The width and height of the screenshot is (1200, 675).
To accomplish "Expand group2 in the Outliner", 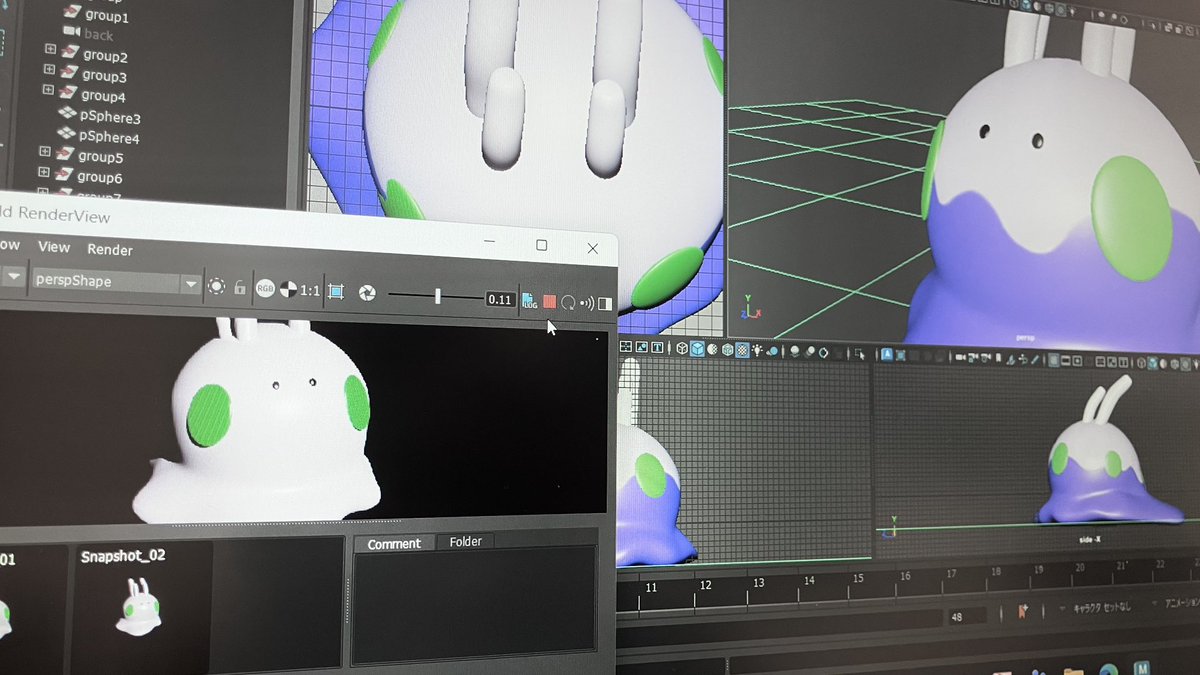I will coord(50,50).
